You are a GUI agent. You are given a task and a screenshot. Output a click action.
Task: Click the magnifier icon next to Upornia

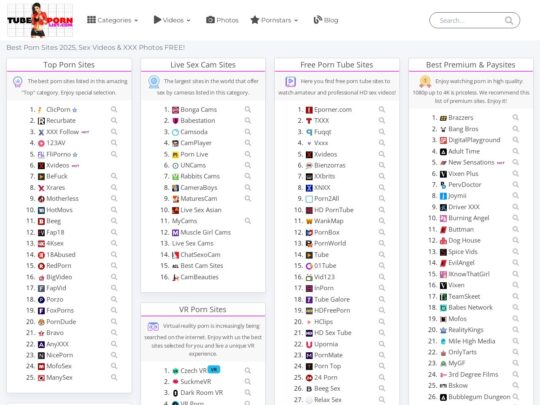(x=382, y=344)
